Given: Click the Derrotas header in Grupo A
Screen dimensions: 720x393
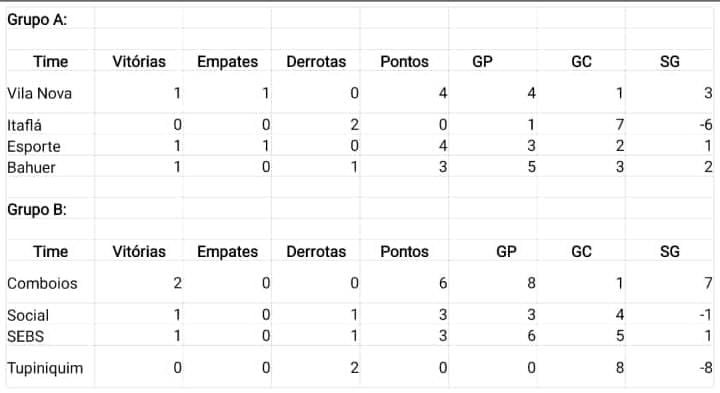Looking at the screenshot, I should coord(316,62).
